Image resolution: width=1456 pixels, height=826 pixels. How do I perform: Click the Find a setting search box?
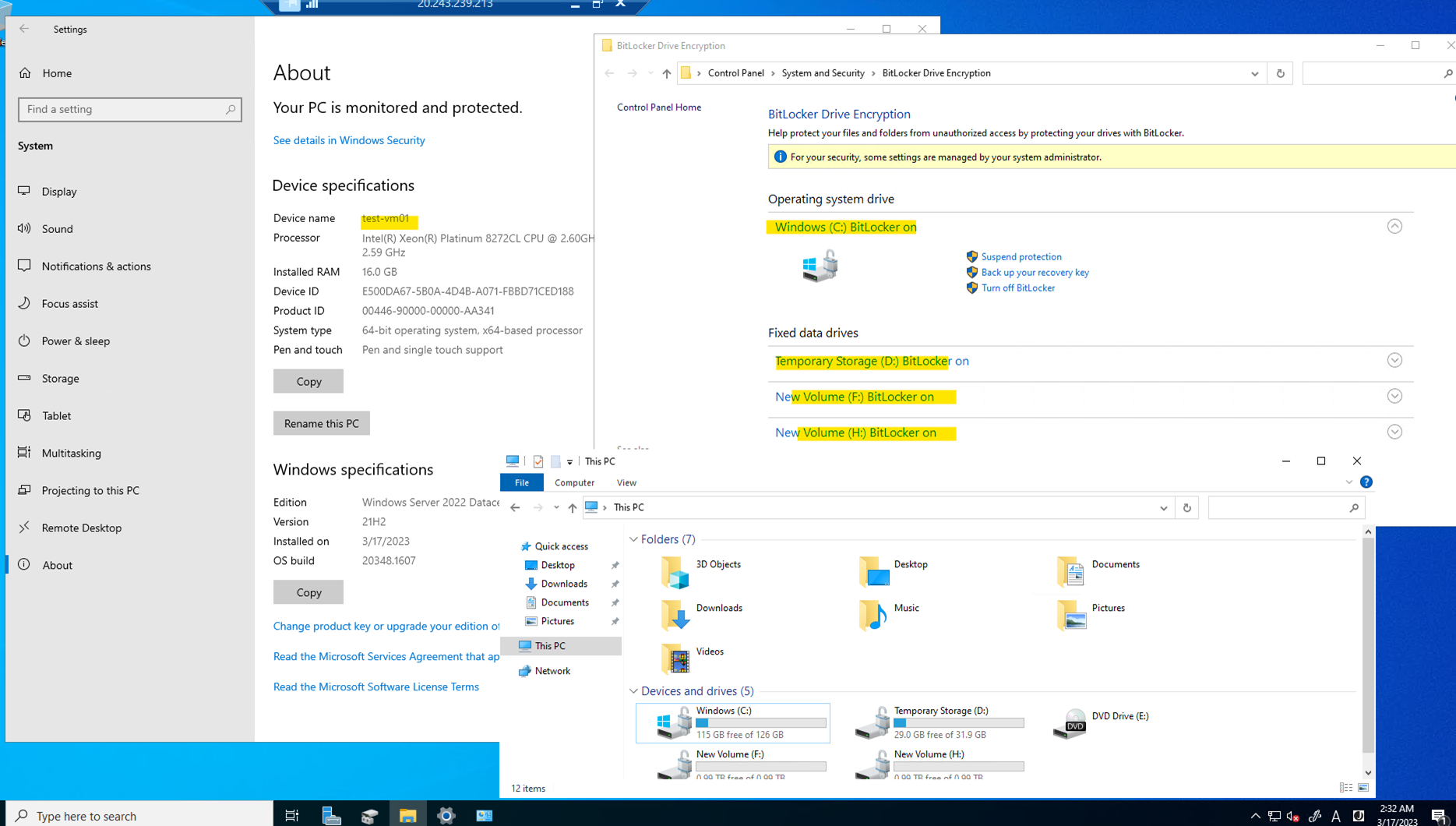pyautogui.click(x=125, y=109)
